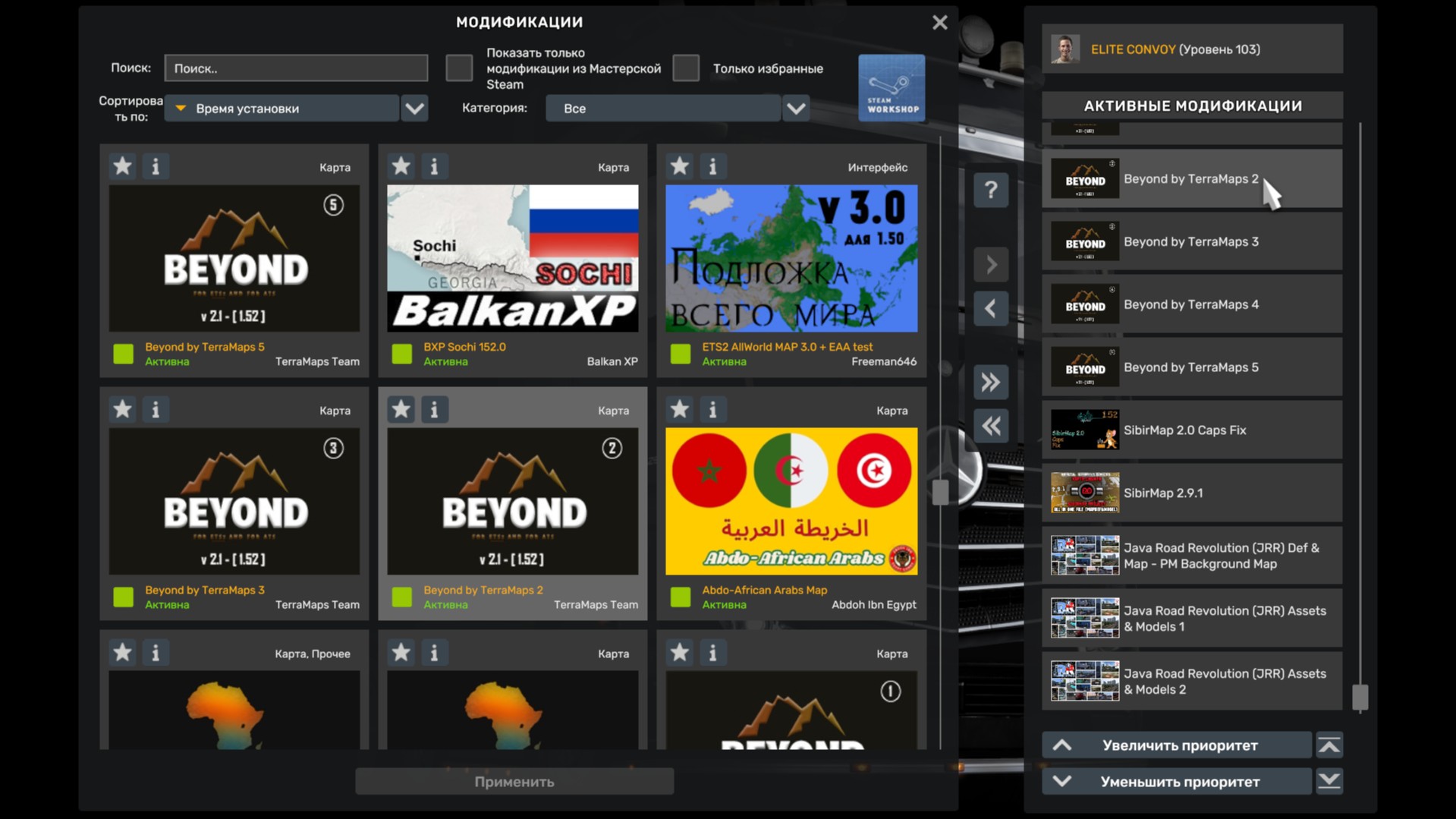
Task: Show info for Abdo-African Arabs Map
Action: pos(712,410)
